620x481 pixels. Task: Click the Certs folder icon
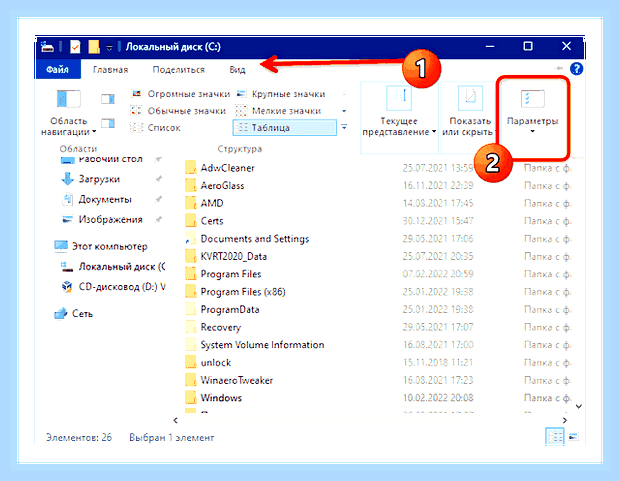point(191,221)
